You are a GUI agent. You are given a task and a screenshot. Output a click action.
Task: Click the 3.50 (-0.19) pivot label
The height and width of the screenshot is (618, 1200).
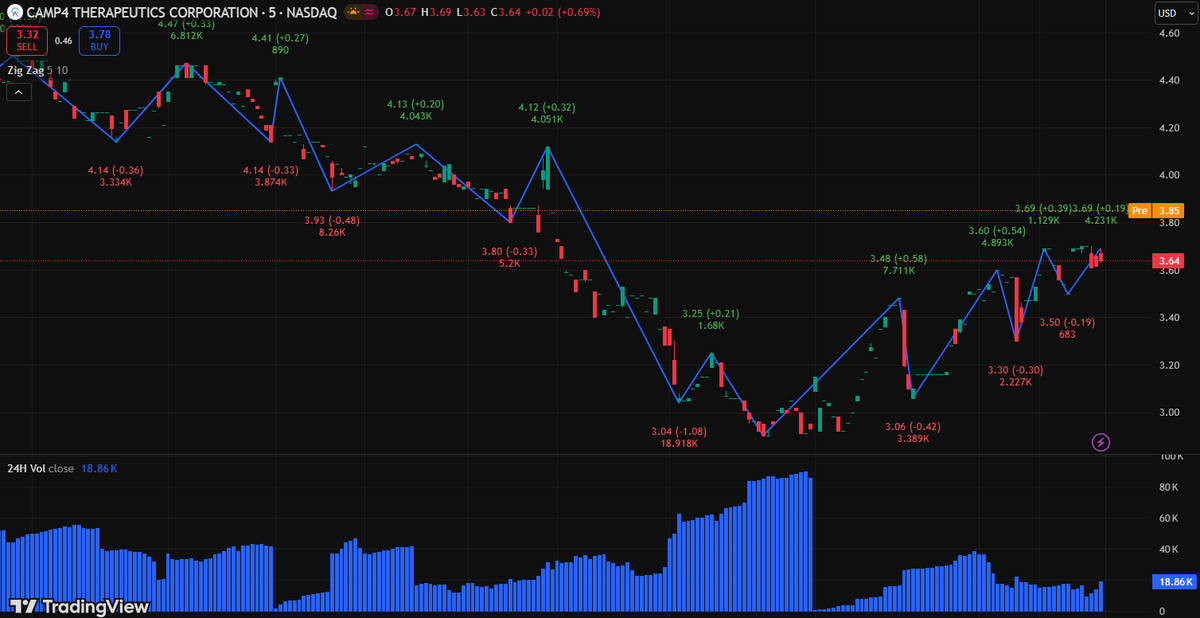[x=1067, y=322]
